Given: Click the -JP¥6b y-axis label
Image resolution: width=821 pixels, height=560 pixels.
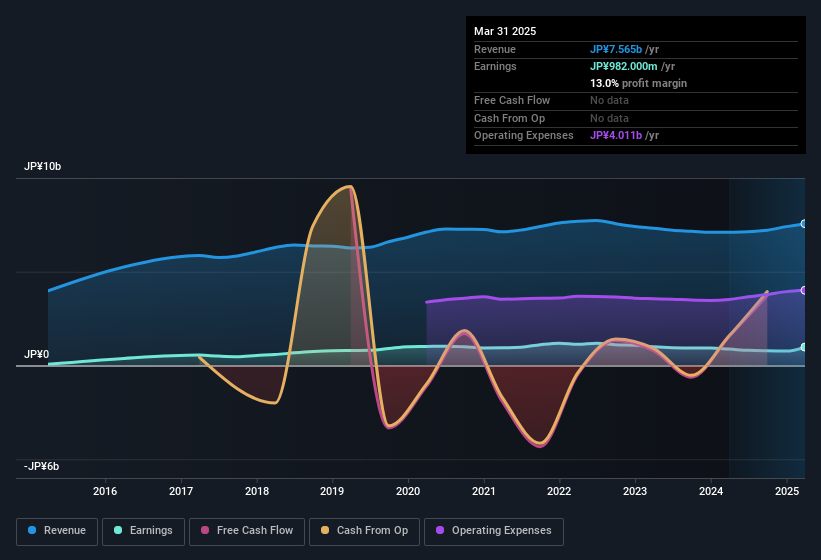Looking at the screenshot, I should 41,466.
